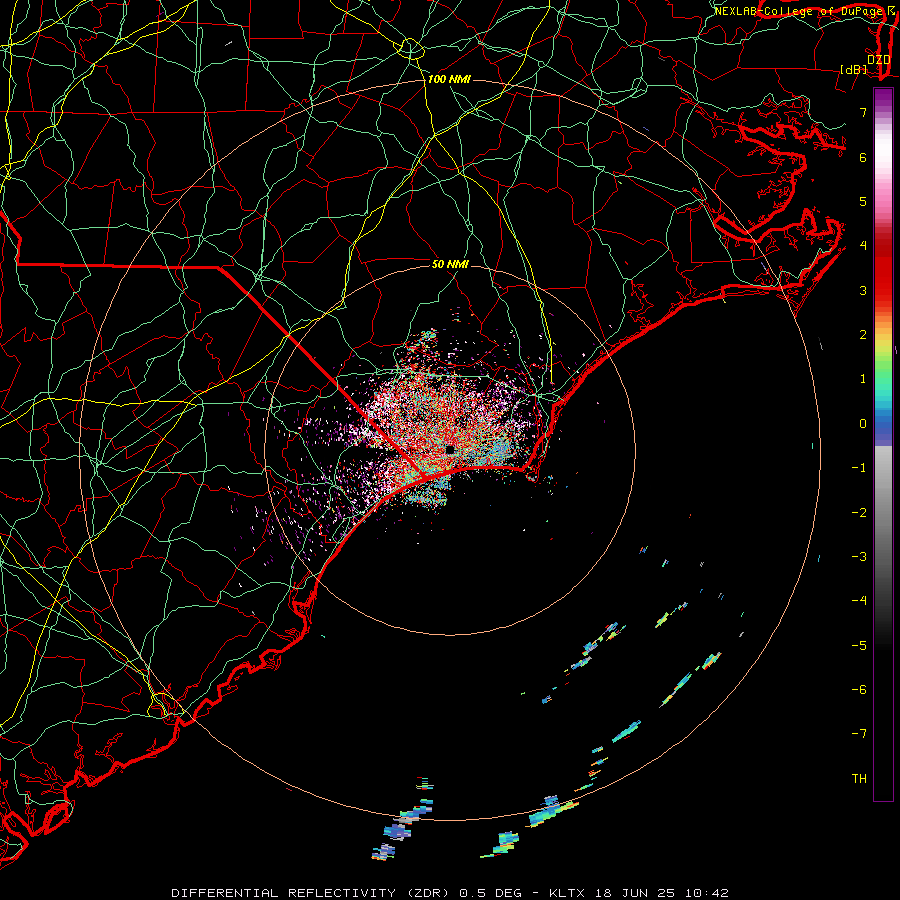900x900 pixels.
Task: Click the color scale tick label "-2"
Action: (x=859, y=513)
